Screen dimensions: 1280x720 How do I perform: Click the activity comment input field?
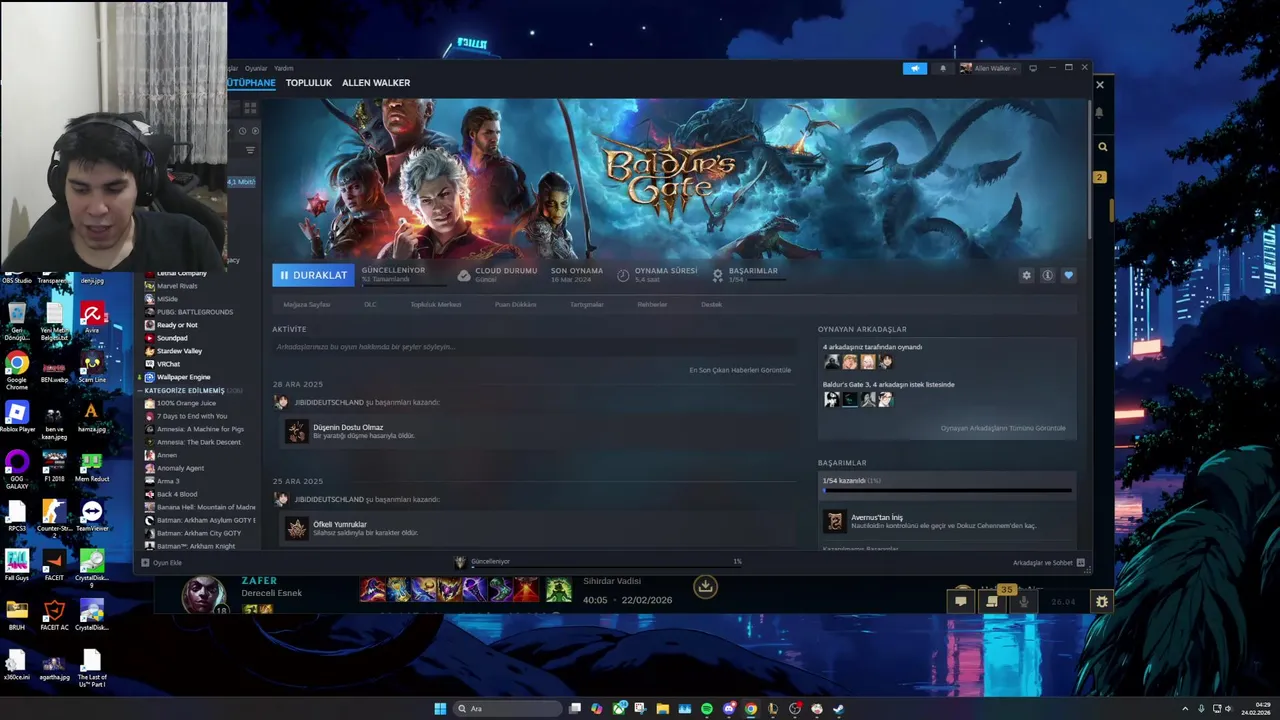532,347
